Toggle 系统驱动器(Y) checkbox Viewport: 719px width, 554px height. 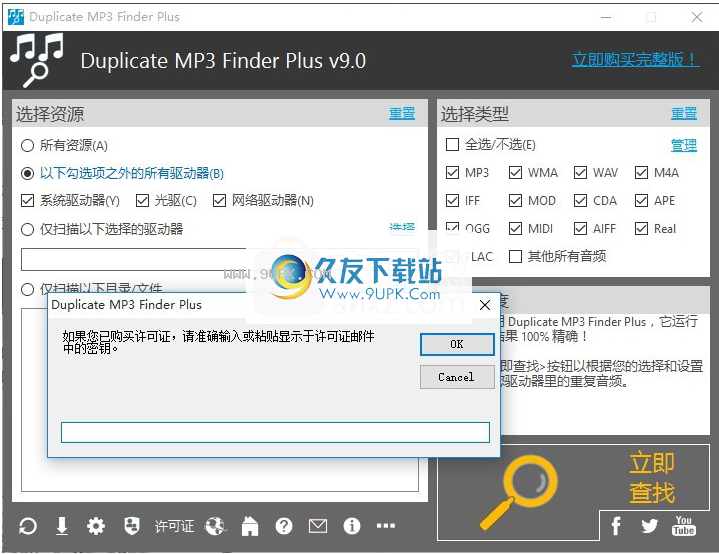pyautogui.click(x=28, y=201)
